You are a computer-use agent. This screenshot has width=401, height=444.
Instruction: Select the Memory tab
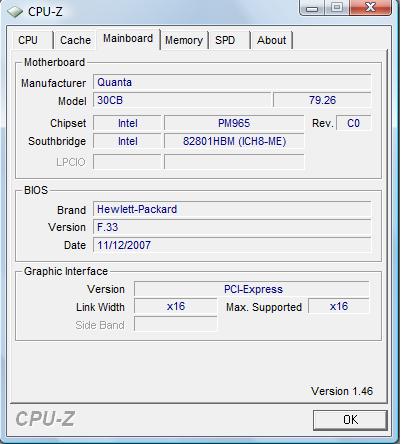(x=184, y=40)
